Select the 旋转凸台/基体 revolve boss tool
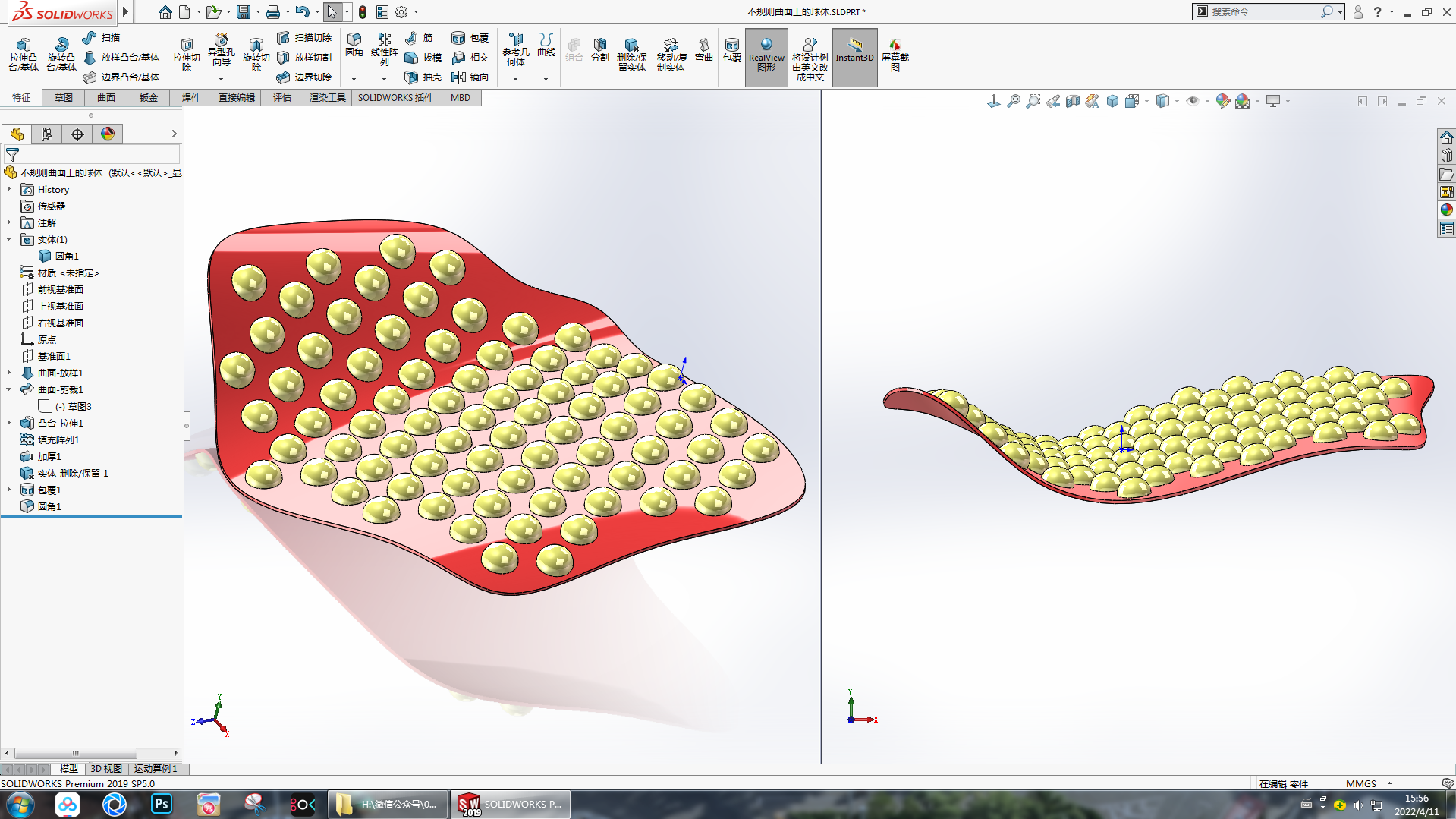Image resolution: width=1456 pixels, height=819 pixels. [61, 55]
